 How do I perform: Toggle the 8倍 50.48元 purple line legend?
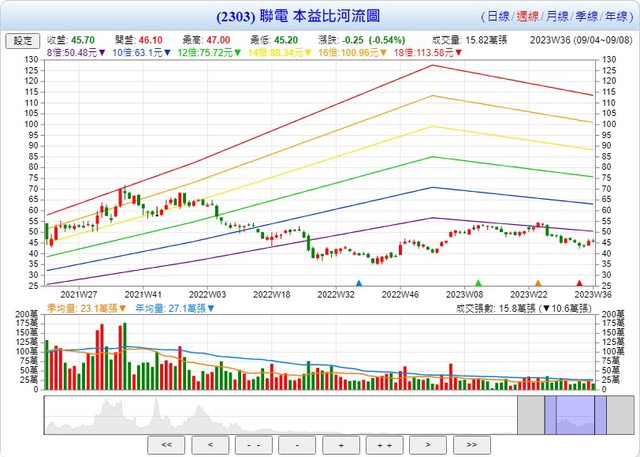pyautogui.click(x=78, y=52)
